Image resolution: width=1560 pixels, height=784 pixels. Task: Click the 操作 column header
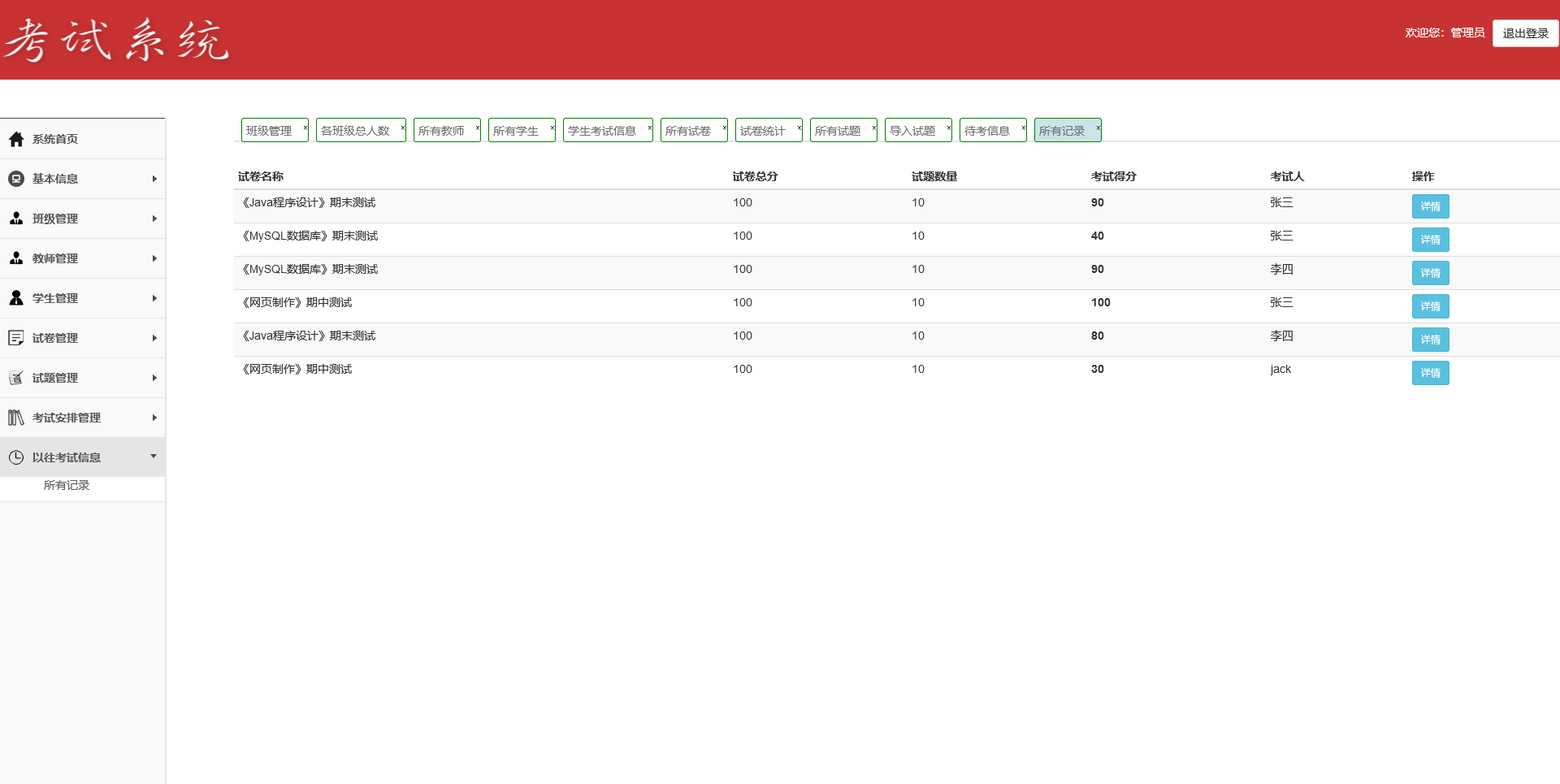click(x=1423, y=176)
